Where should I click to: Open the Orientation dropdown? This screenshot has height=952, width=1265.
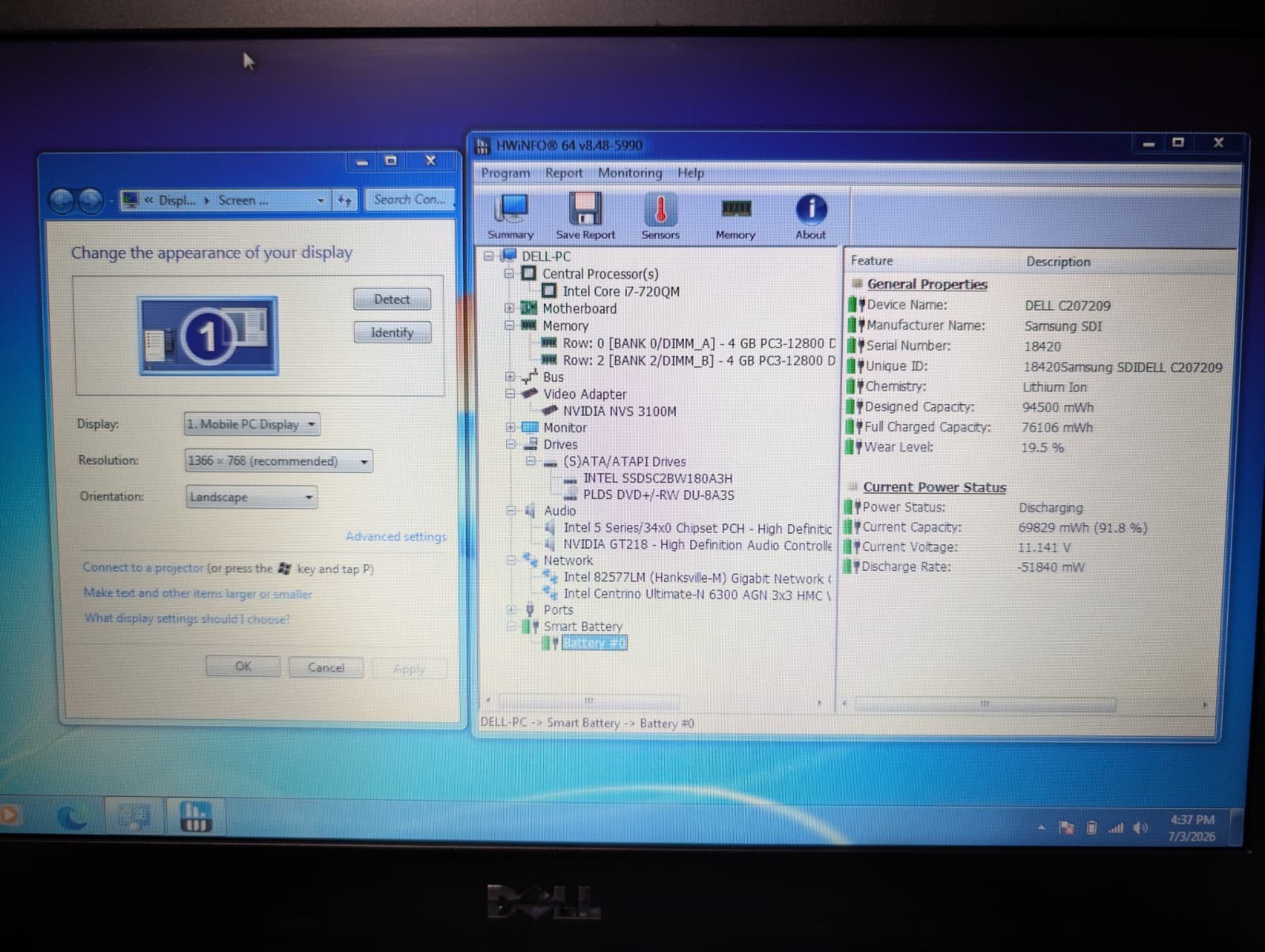pos(251,497)
